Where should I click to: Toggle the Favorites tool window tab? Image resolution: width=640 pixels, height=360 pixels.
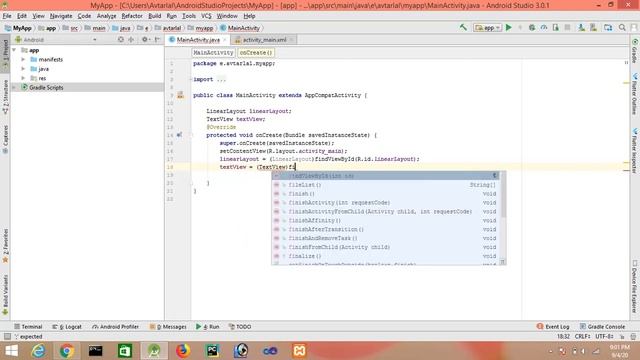click(5, 245)
